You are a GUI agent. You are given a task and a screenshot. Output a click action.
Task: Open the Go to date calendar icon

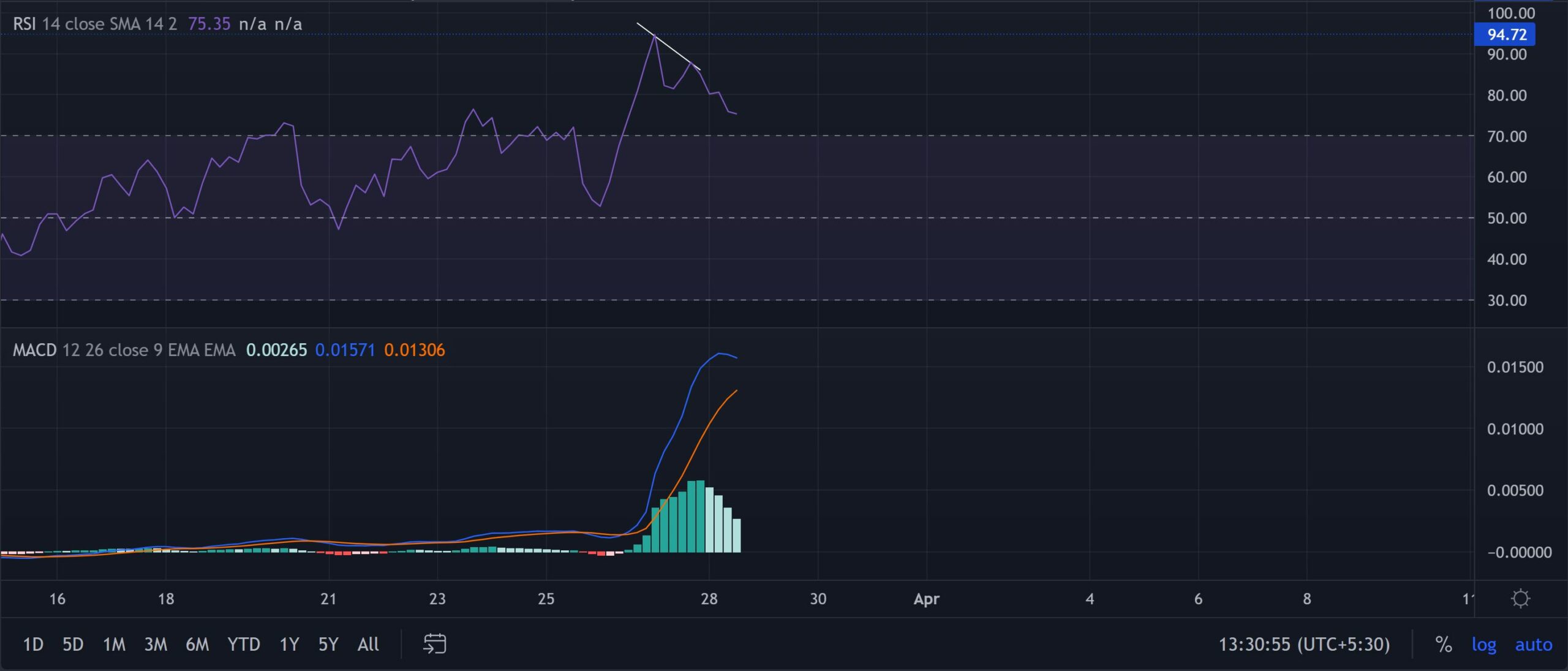(x=435, y=645)
